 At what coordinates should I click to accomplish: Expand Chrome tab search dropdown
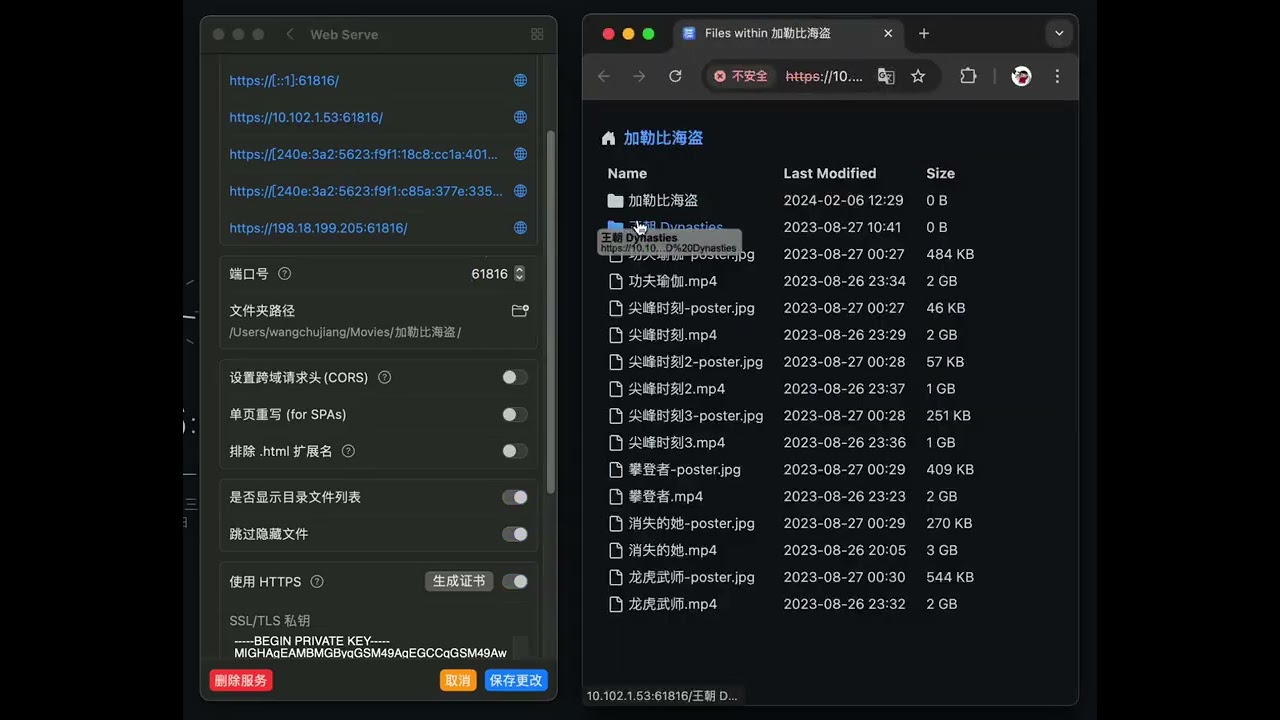pos(1059,34)
